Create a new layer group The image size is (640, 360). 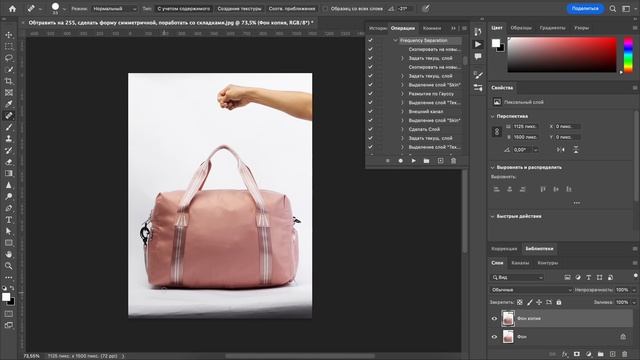(600, 354)
